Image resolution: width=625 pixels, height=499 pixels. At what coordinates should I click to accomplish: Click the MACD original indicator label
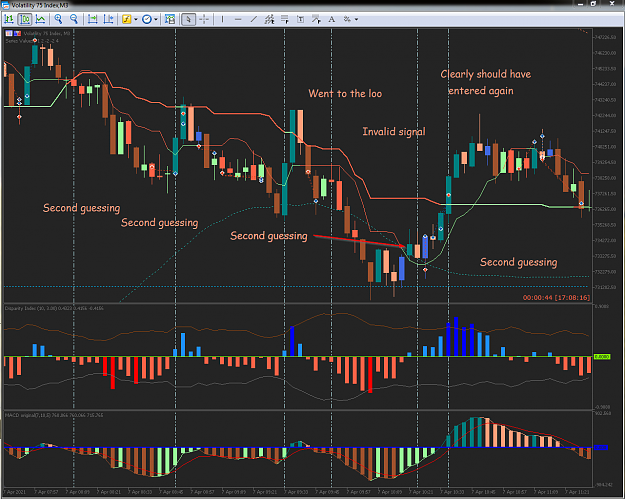click(54, 415)
